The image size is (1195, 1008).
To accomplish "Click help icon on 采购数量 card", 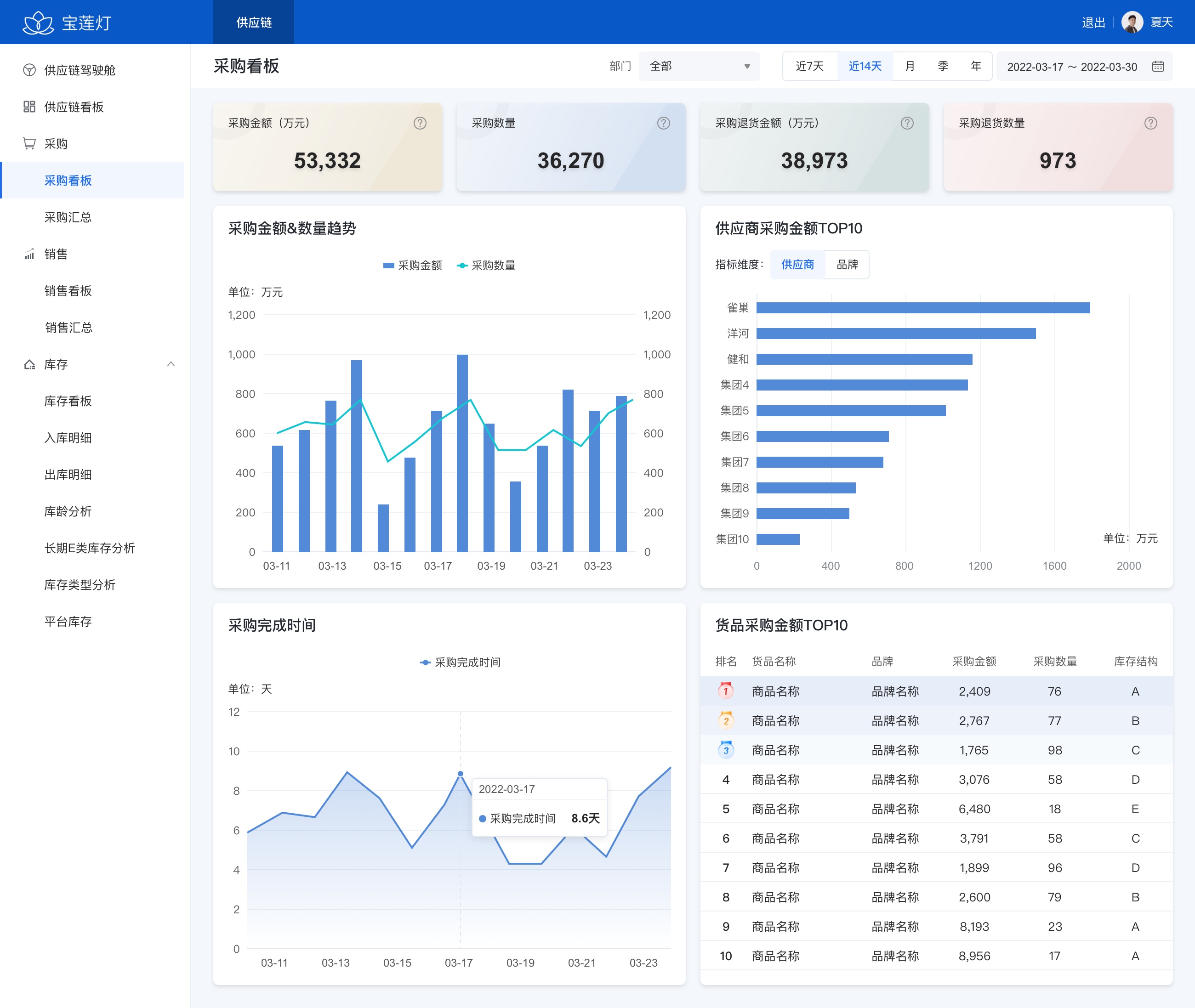I will [664, 123].
